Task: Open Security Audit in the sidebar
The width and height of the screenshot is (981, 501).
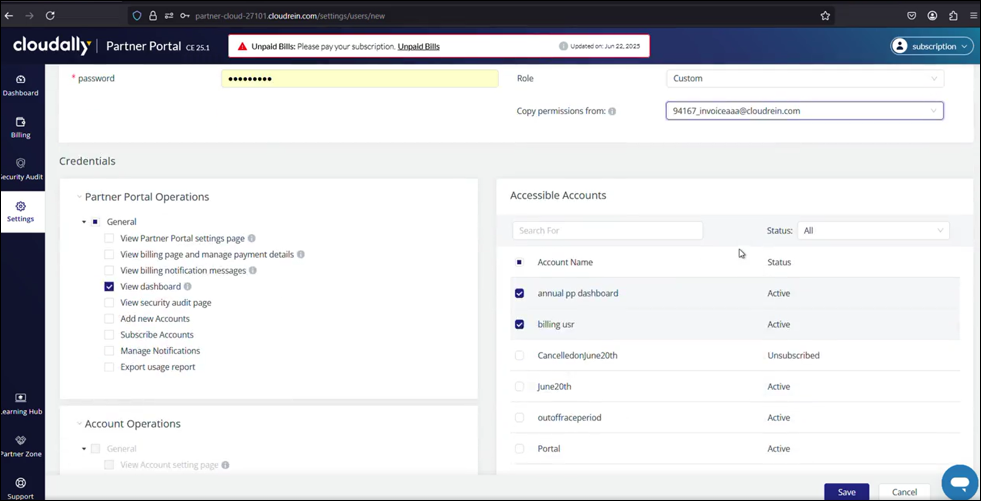Action: tap(21, 170)
